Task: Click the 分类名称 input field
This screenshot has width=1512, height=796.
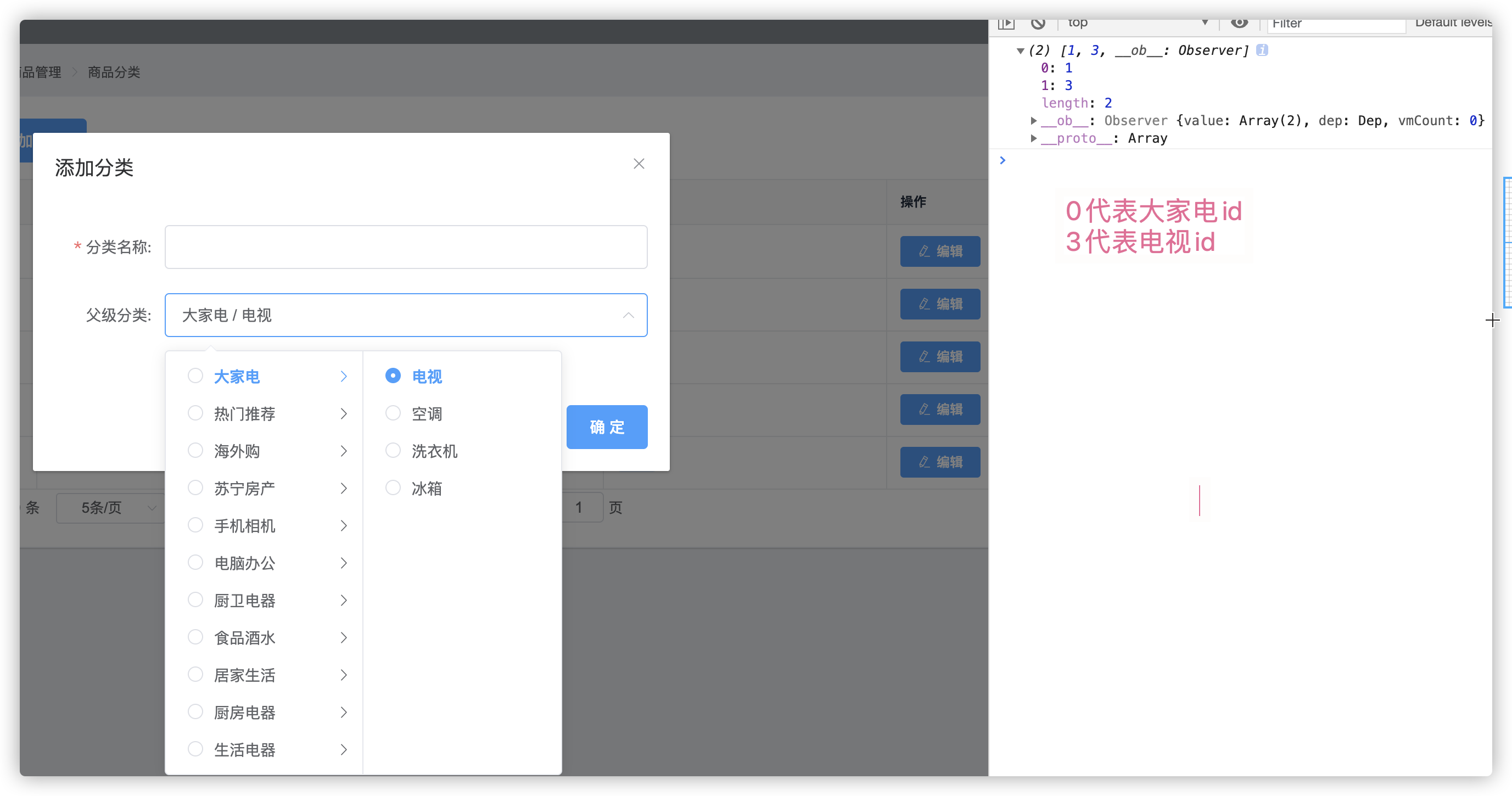Action: pyautogui.click(x=406, y=247)
